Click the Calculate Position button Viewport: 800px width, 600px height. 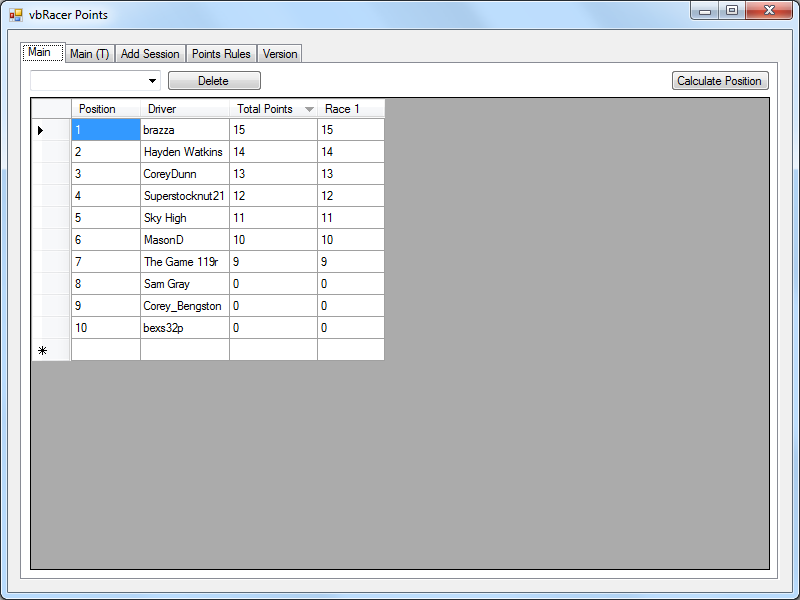pyautogui.click(x=720, y=81)
